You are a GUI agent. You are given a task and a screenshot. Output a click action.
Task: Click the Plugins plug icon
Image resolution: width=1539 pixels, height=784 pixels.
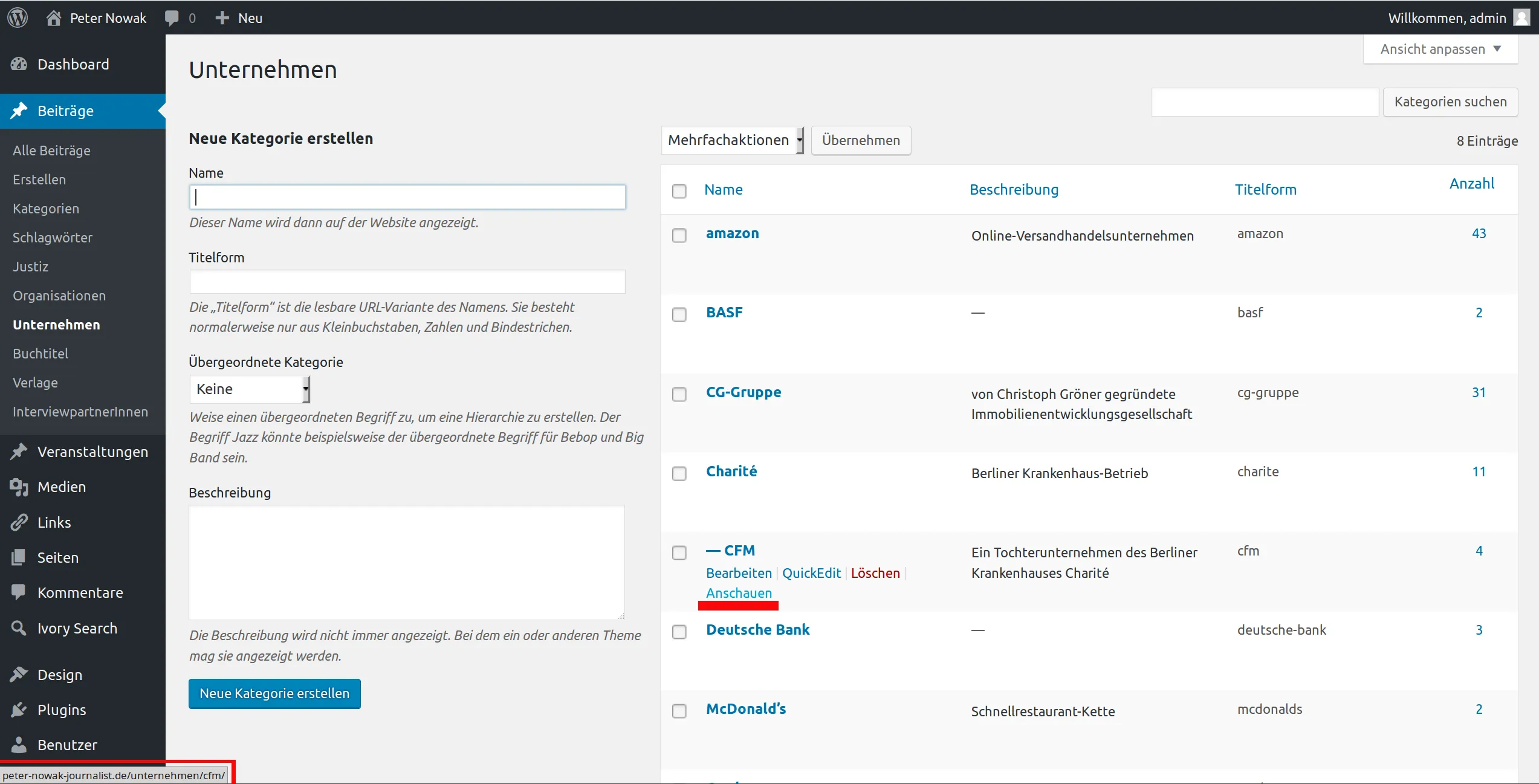pyautogui.click(x=19, y=710)
